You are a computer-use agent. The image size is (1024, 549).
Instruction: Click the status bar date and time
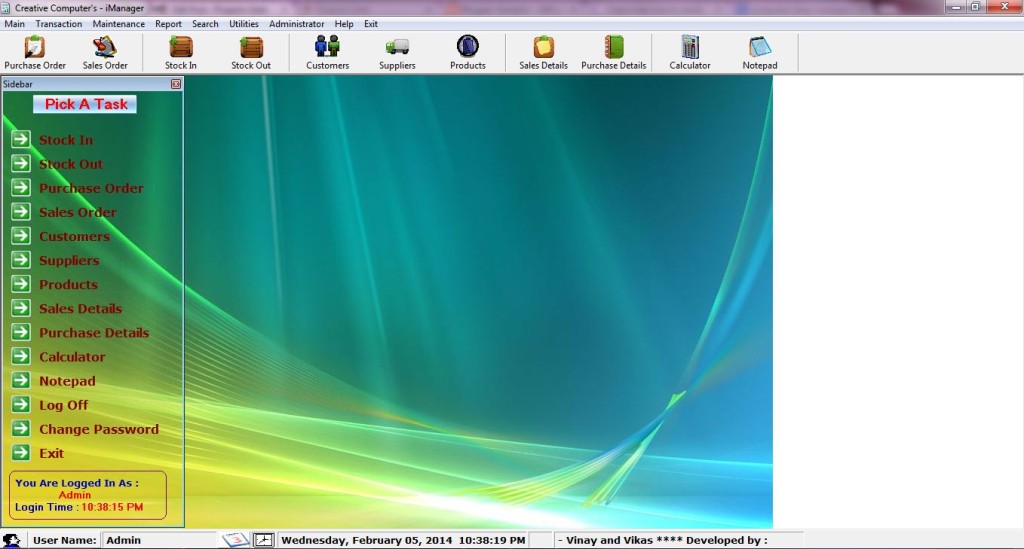pyautogui.click(x=403, y=540)
